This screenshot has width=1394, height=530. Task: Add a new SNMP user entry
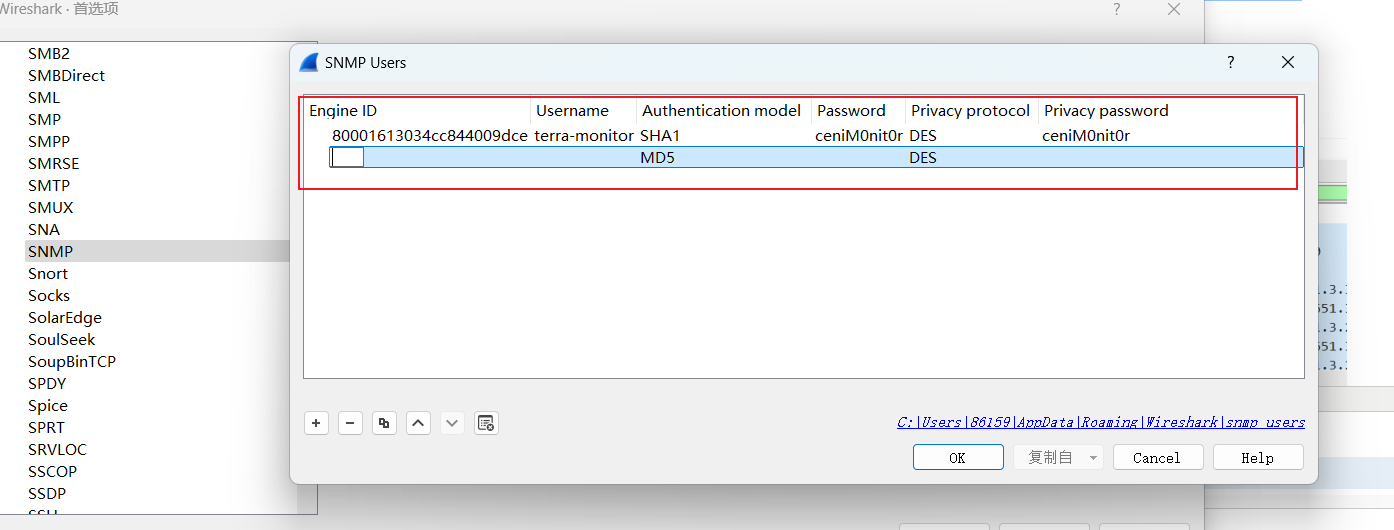316,423
